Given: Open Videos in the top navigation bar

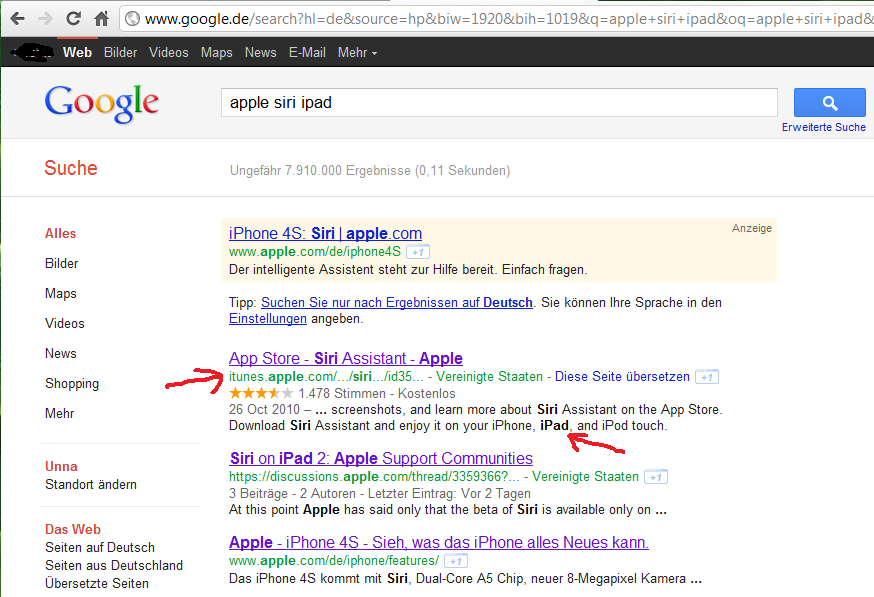Looking at the screenshot, I should pos(168,52).
